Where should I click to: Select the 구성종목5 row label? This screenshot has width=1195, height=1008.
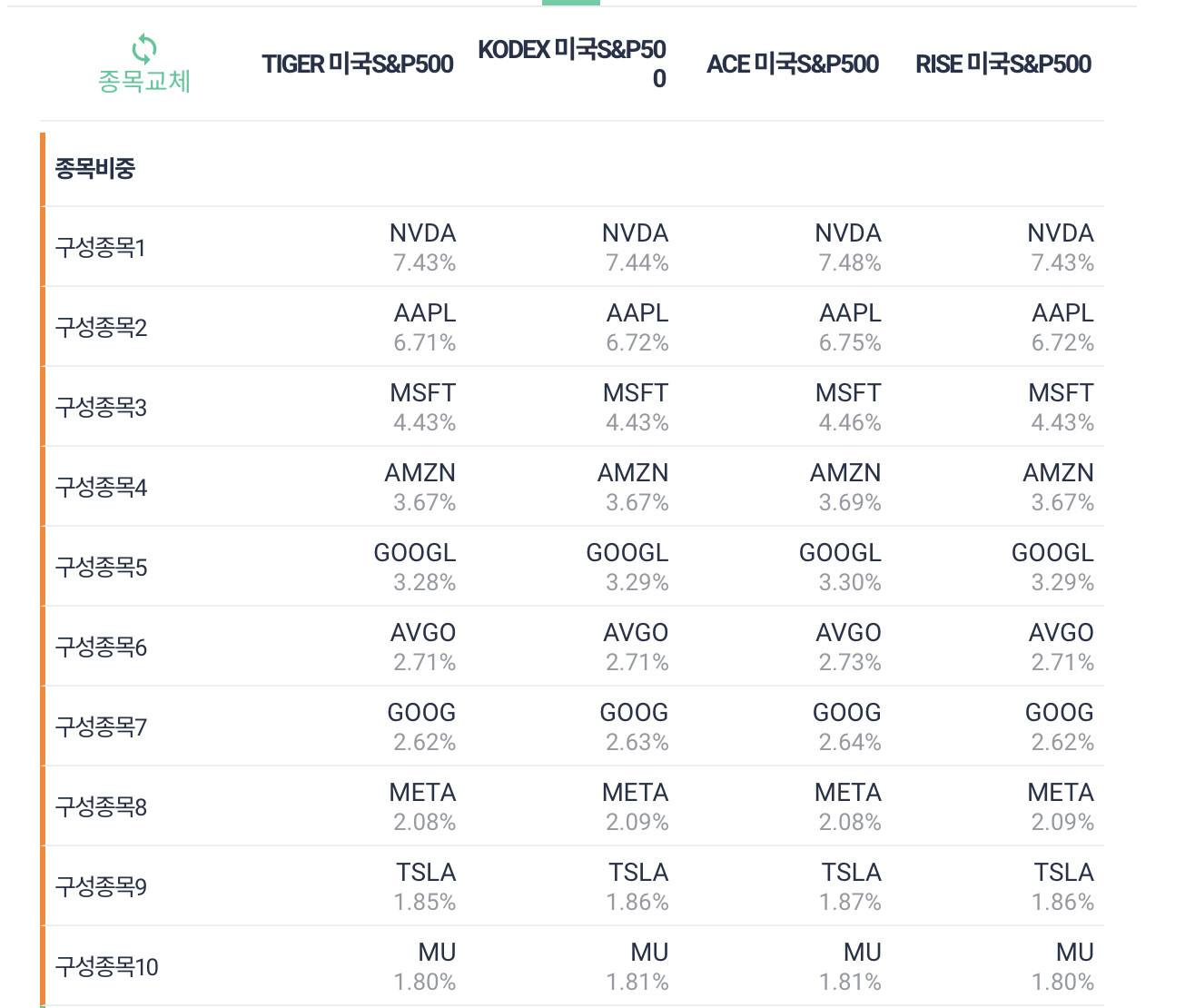(x=101, y=567)
